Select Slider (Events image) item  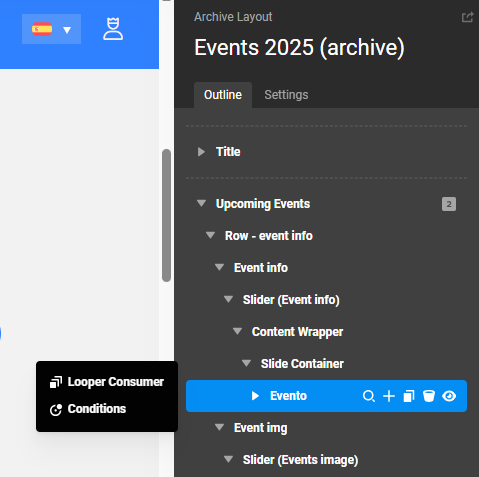tap(300, 460)
